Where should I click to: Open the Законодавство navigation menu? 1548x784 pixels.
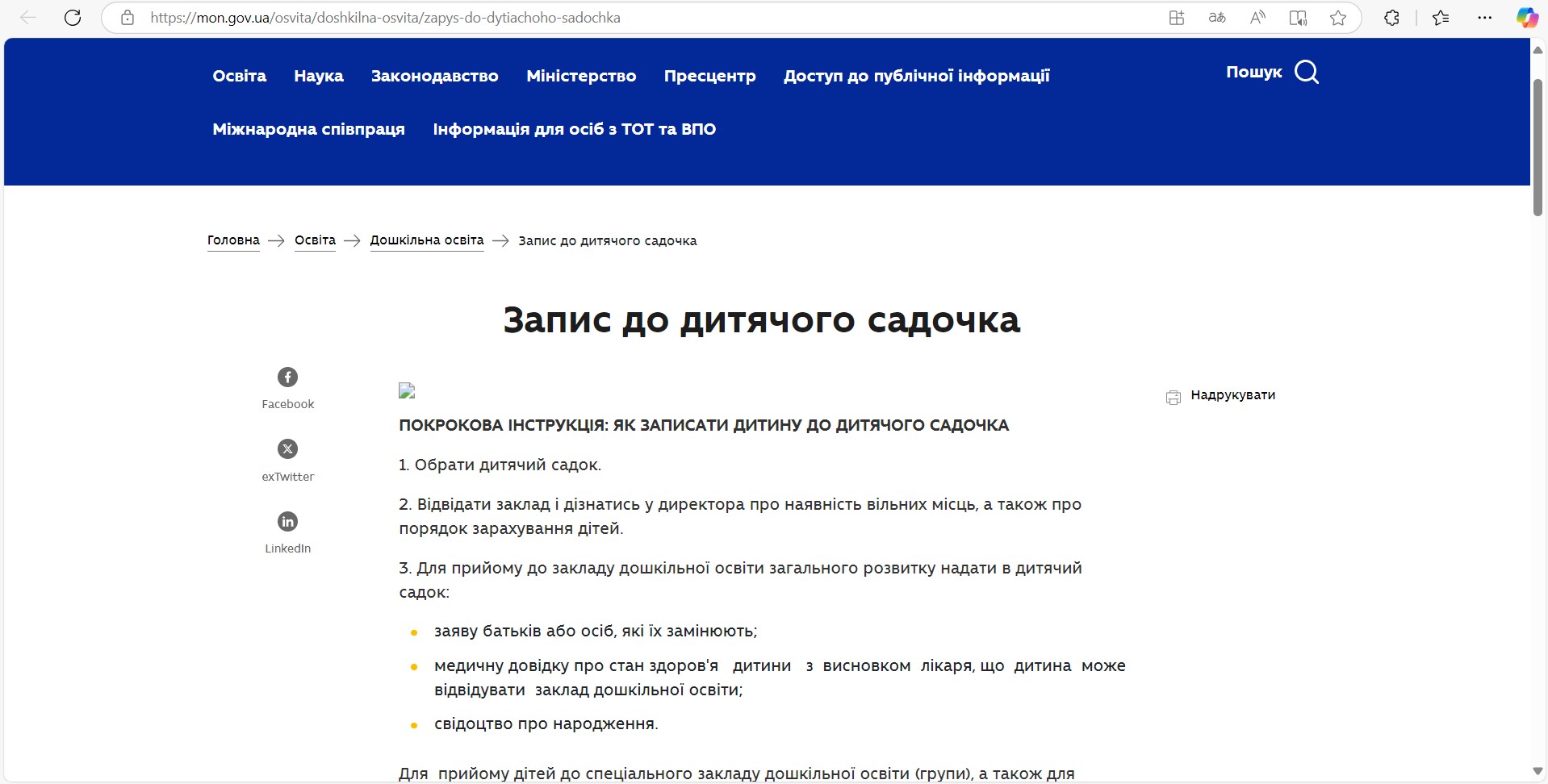pyautogui.click(x=434, y=76)
